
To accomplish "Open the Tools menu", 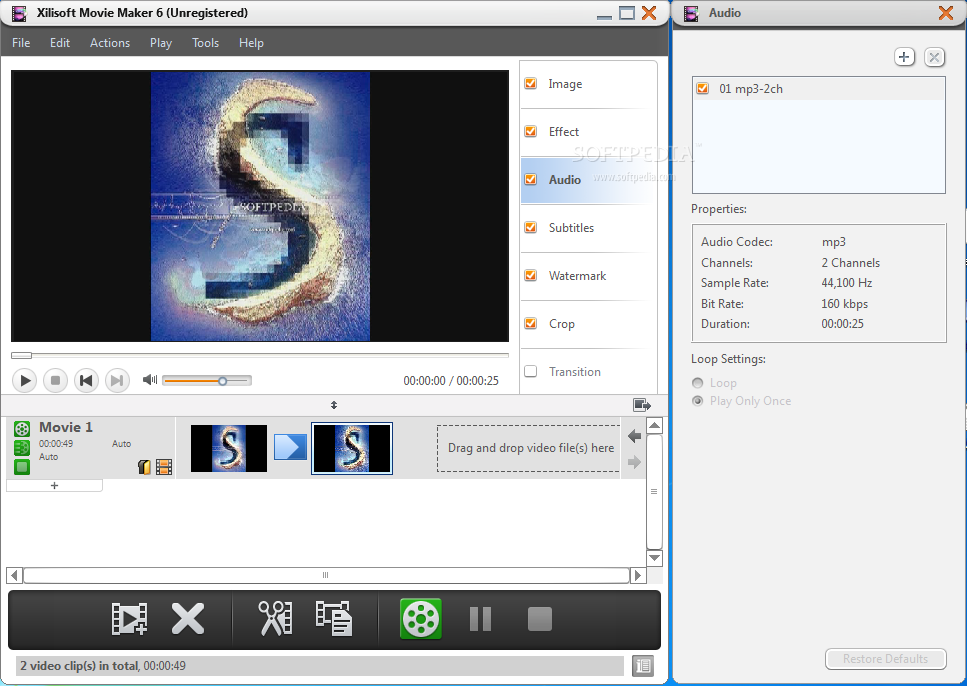I will tap(205, 43).
